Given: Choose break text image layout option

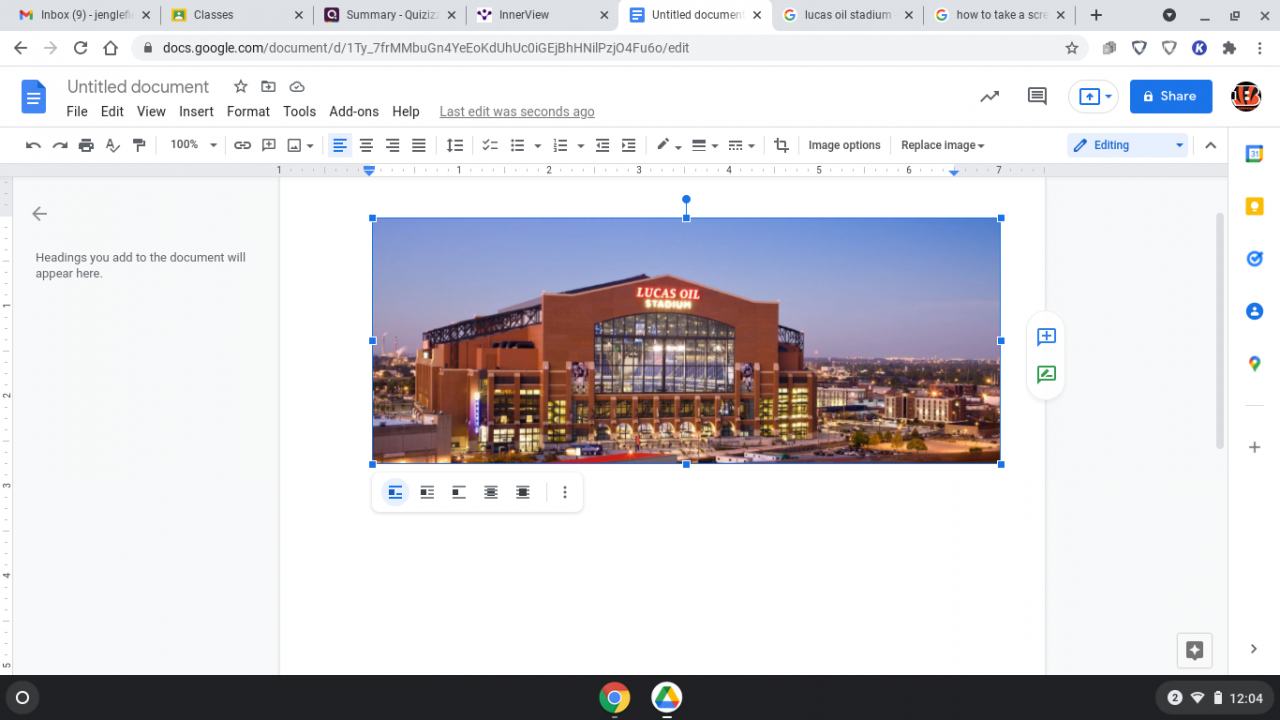Looking at the screenshot, I should 459,492.
